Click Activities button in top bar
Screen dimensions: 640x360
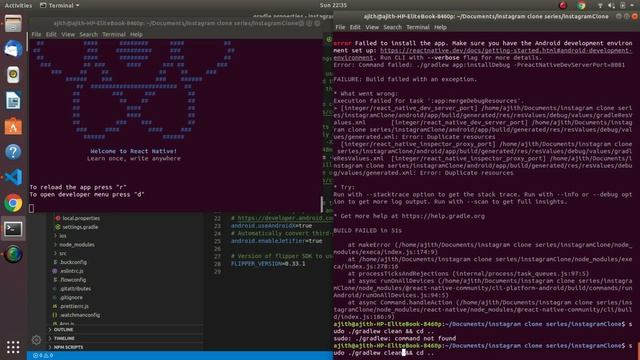(x=18, y=5)
